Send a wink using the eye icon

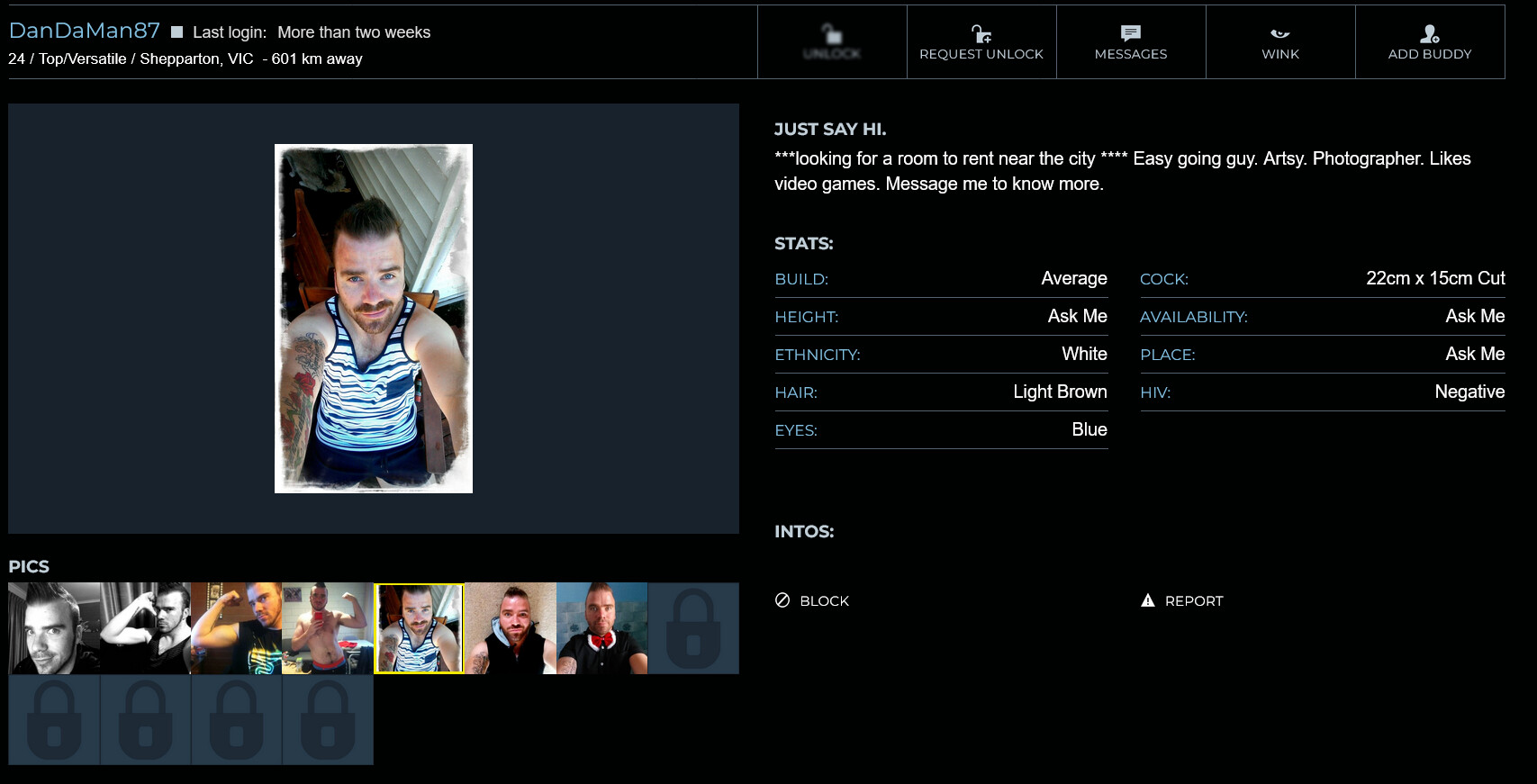(x=1280, y=34)
